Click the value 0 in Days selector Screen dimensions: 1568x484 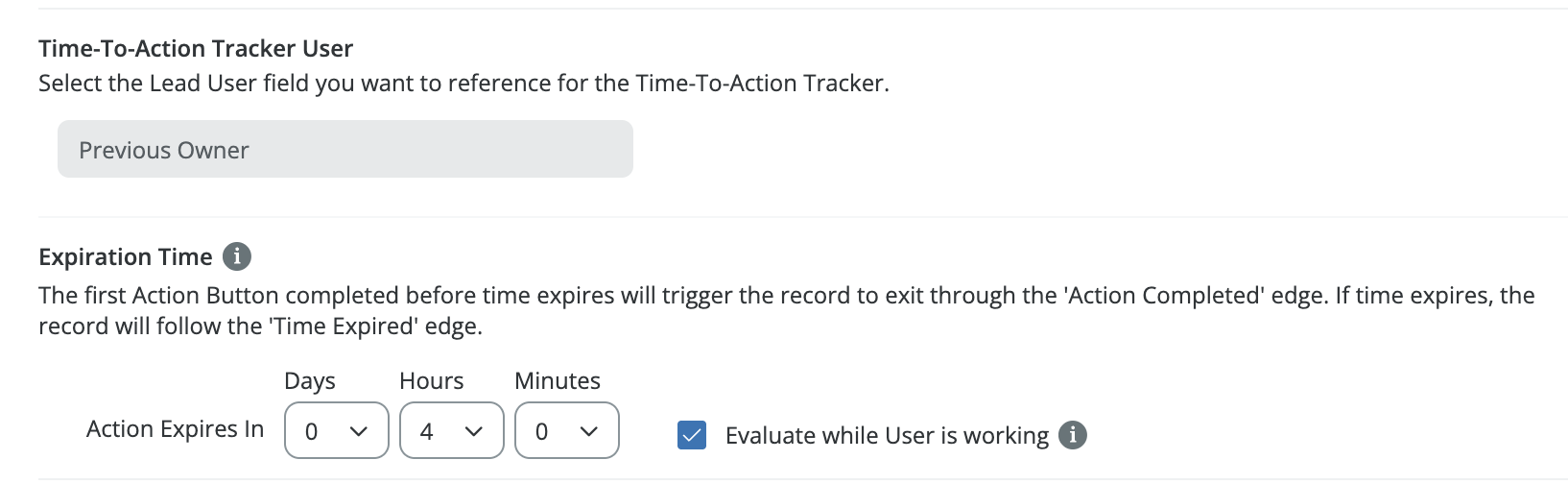click(312, 432)
